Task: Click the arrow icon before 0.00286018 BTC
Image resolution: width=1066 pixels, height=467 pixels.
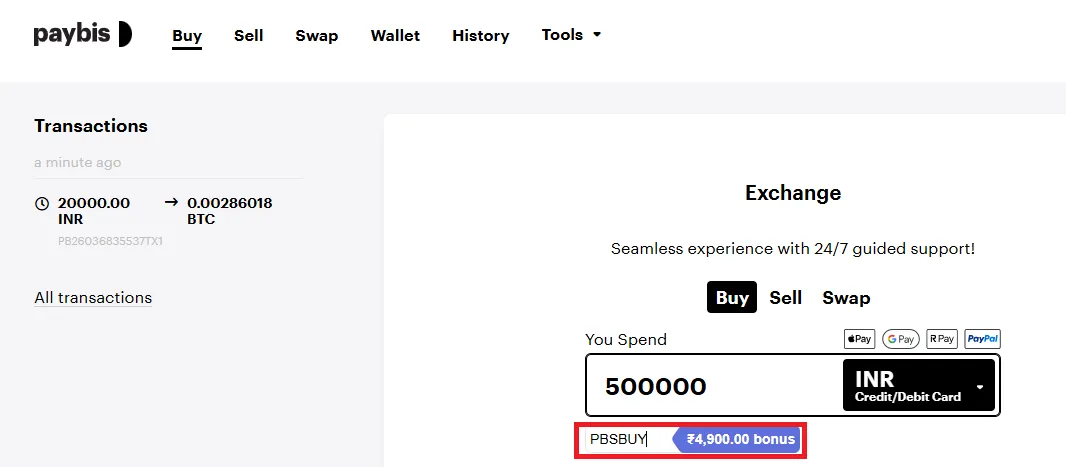Action: click(171, 203)
